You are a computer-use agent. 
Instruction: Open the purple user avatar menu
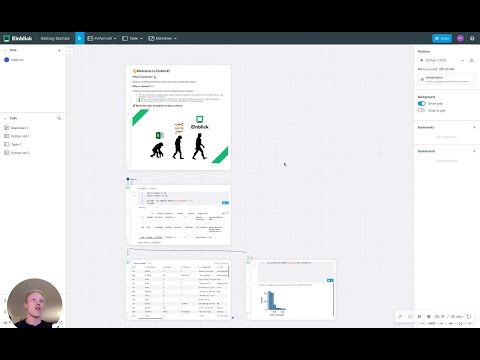click(x=460, y=38)
